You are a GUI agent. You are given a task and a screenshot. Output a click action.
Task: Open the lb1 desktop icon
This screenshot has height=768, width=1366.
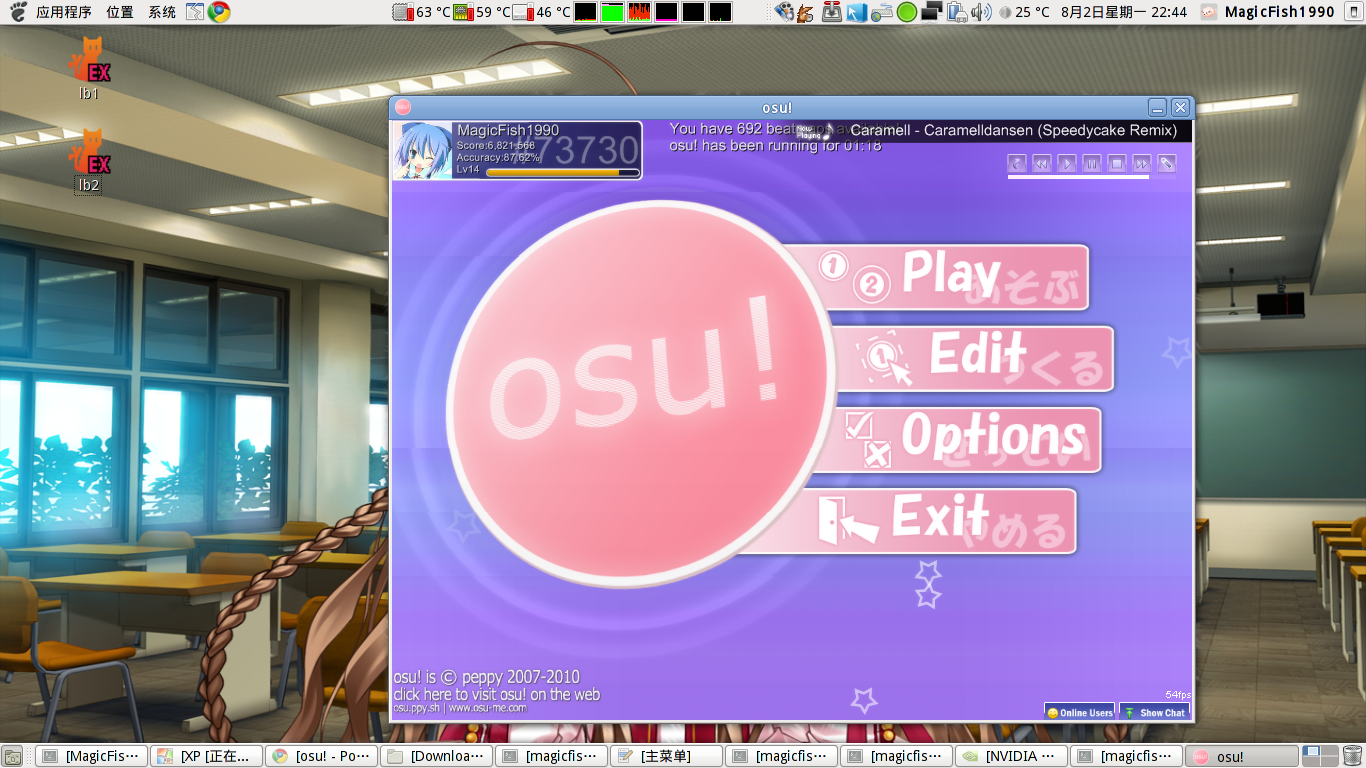(89, 69)
